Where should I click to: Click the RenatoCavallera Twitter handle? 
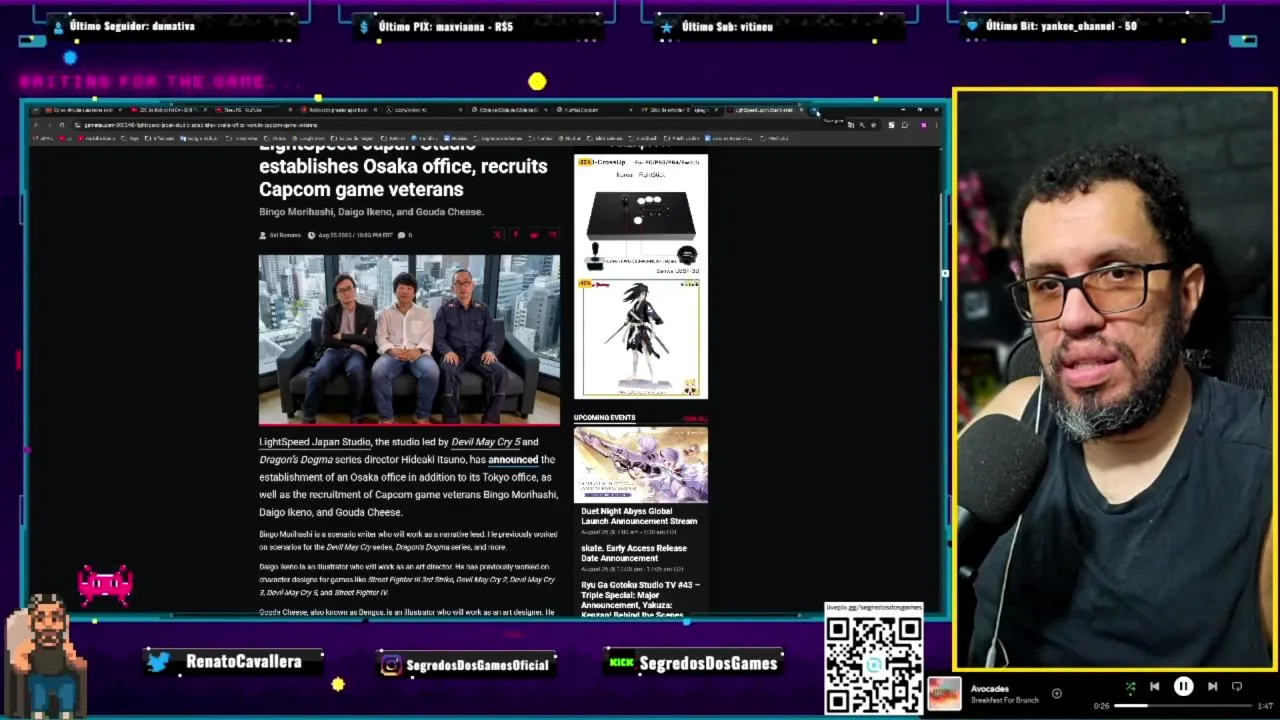pos(244,661)
